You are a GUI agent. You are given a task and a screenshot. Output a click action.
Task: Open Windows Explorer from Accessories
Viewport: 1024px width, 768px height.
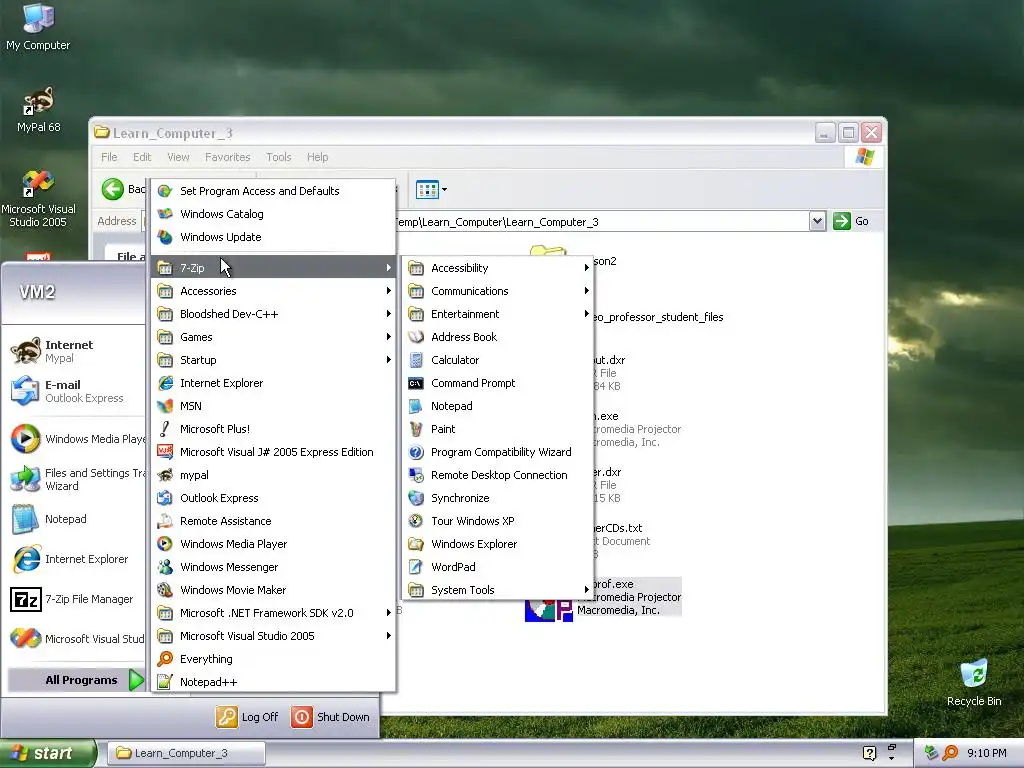[498, 544]
